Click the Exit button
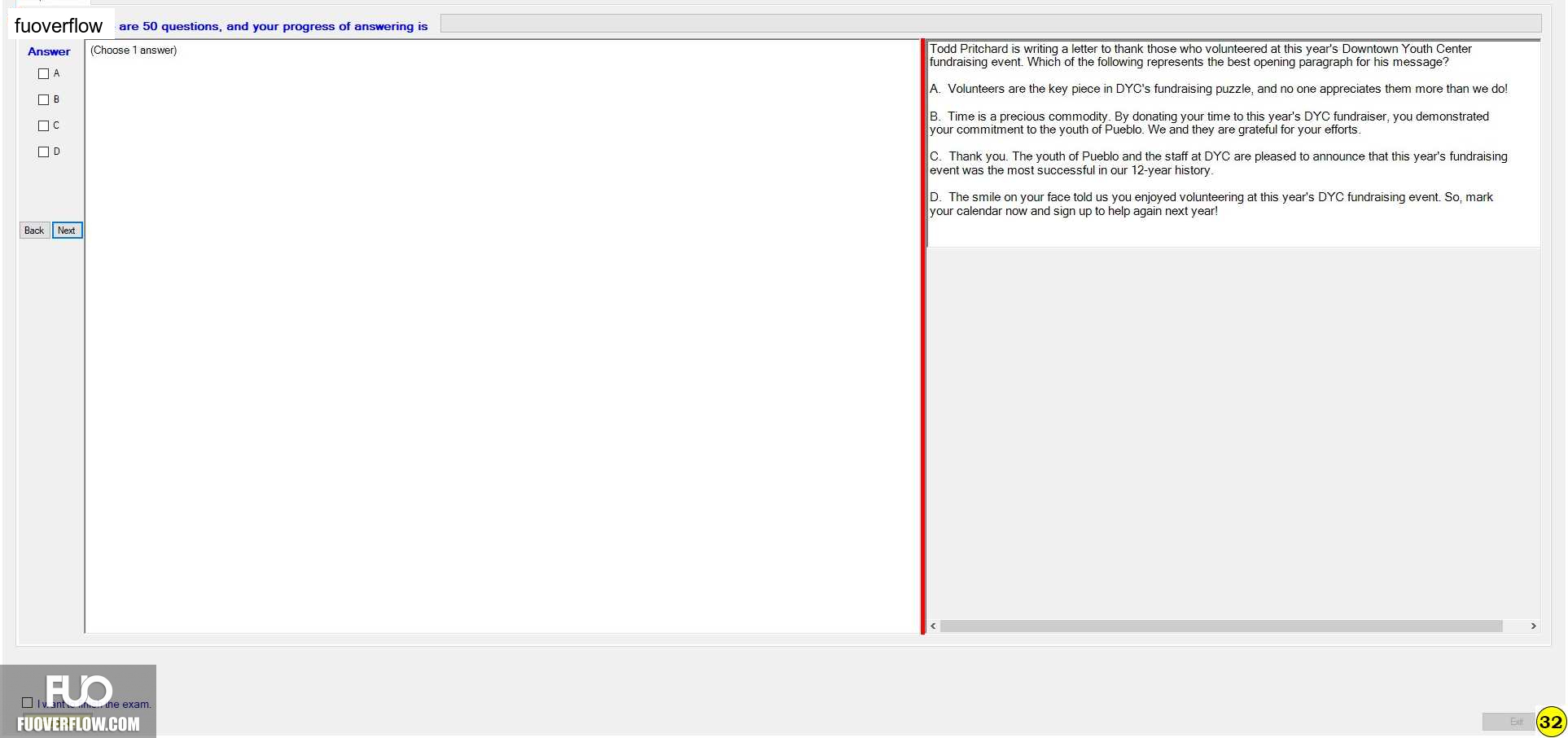 [1508, 722]
